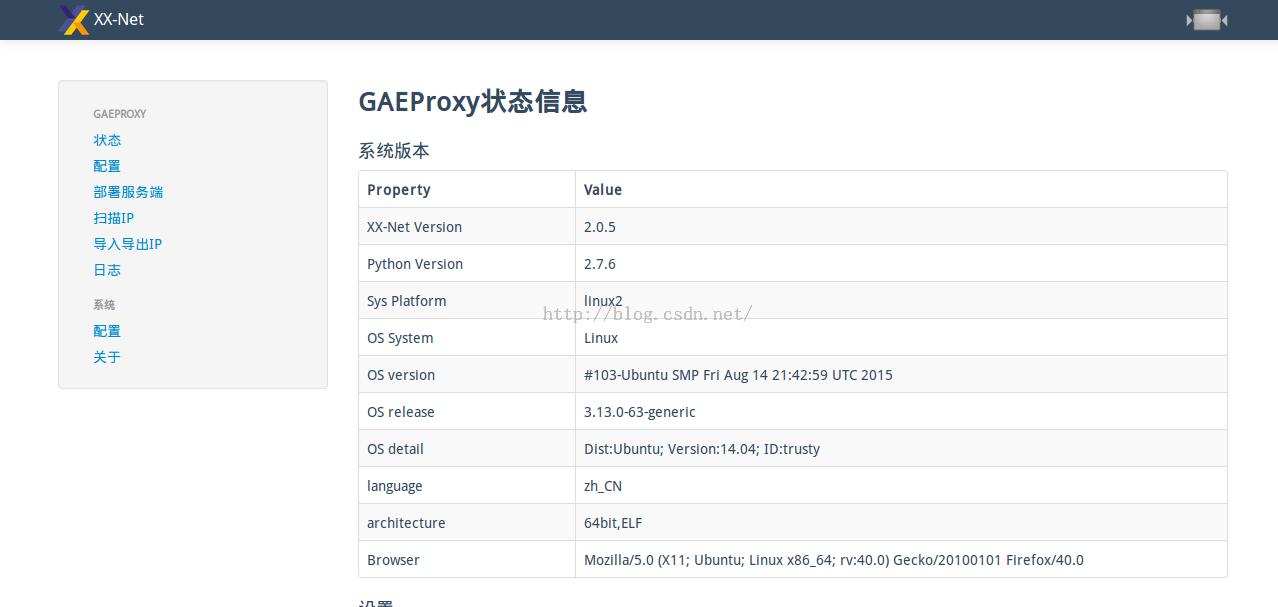The width and height of the screenshot is (1278, 607).
Task: Click the 系统版本 section heading
Action: [x=394, y=151]
